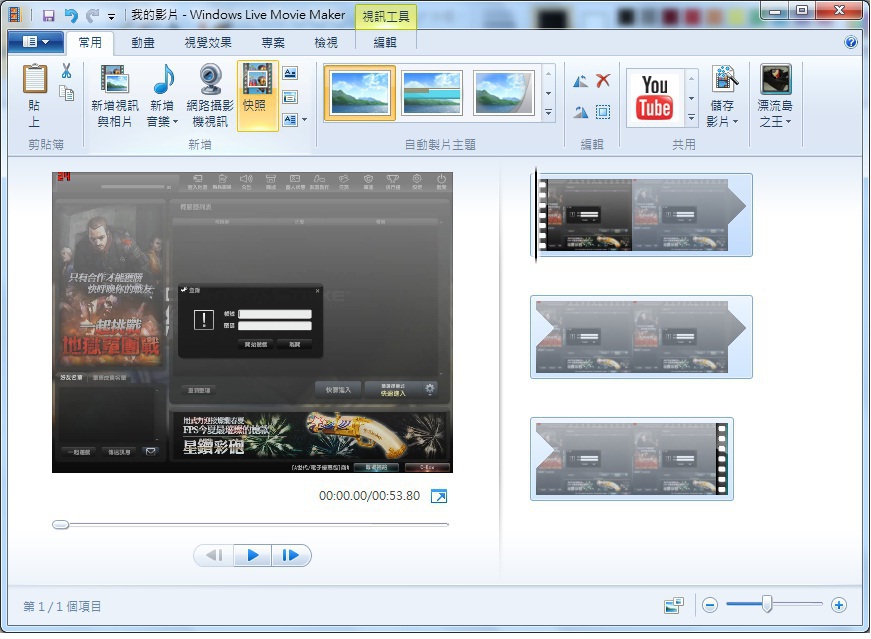
Task: Open the Quick Access Toolbar customize dropdown
Action: pos(112,17)
